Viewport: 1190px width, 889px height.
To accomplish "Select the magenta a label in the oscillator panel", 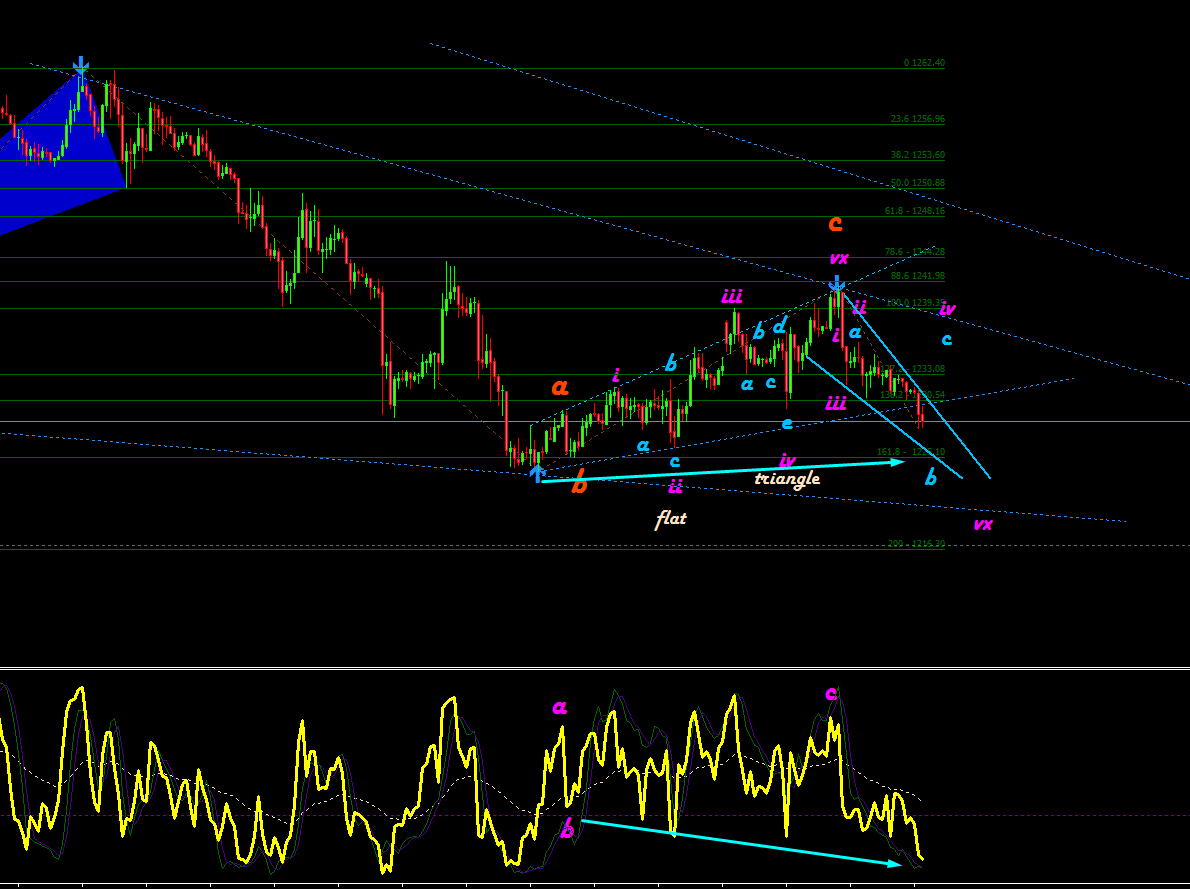I will (x=559, y=708).
